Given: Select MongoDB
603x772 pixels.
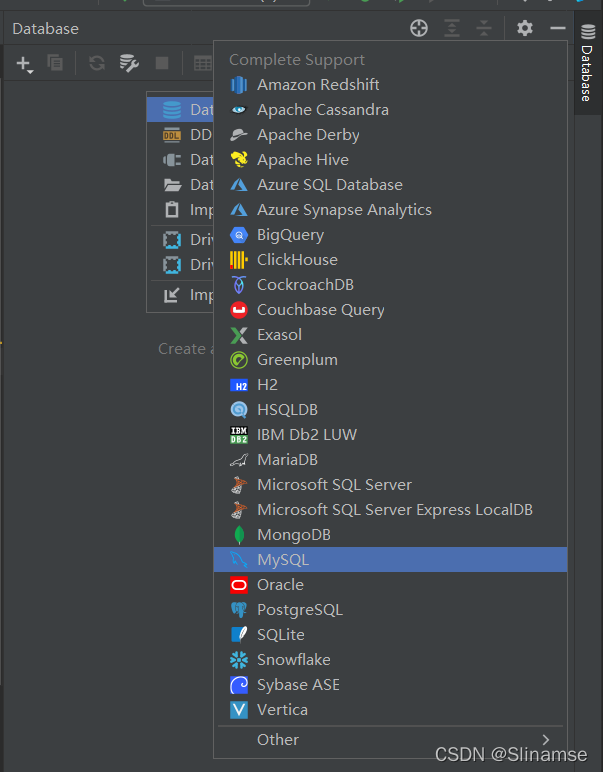Looking at the screenshot, I should tap(390, 535).
